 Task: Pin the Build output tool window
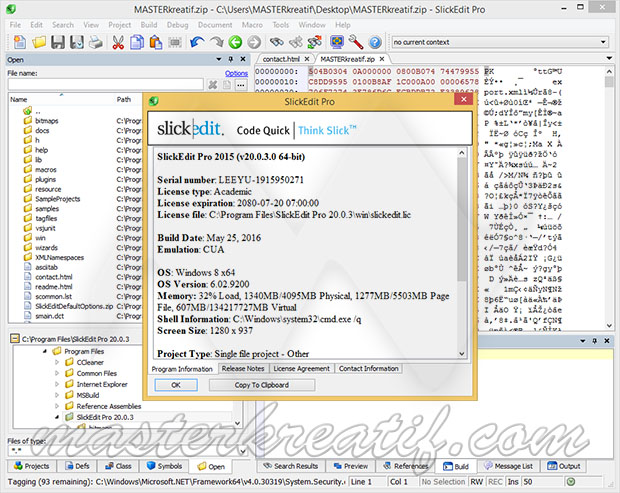[595, 341]
